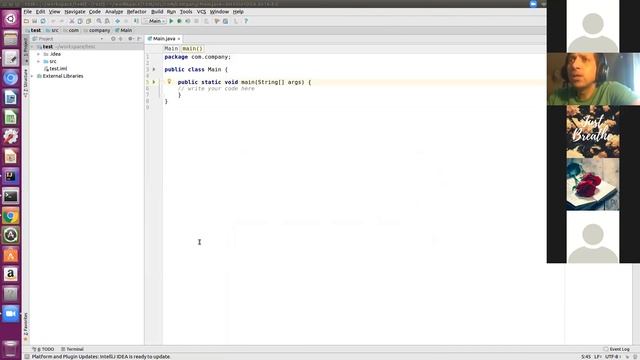Click the src breadcrumb in navigation bar
Screen dimensions: 640x360
(x=52, y=31)
